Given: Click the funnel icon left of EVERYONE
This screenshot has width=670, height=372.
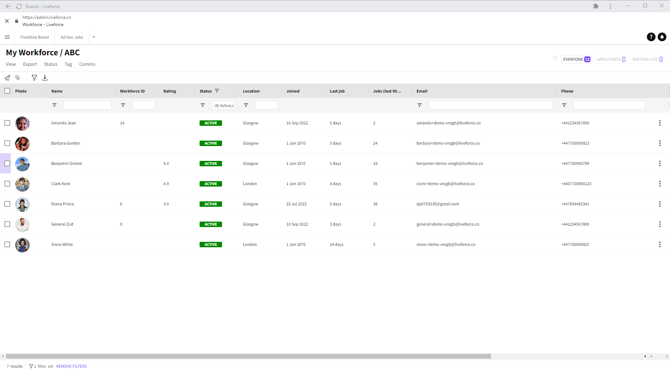Looking at the screenshot, I should (555, 59).
